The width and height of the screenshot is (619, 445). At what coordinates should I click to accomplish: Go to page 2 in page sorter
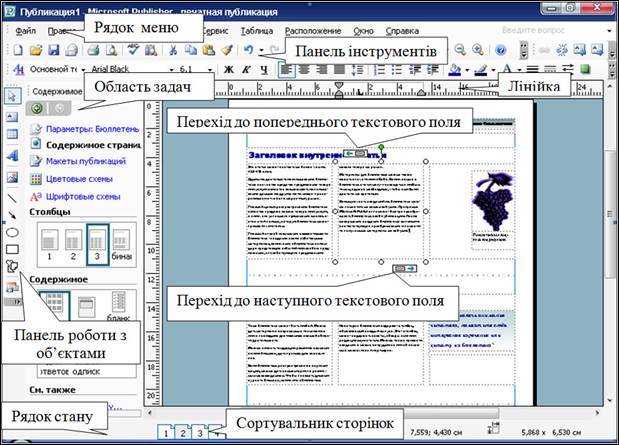(x=183, y=432)
